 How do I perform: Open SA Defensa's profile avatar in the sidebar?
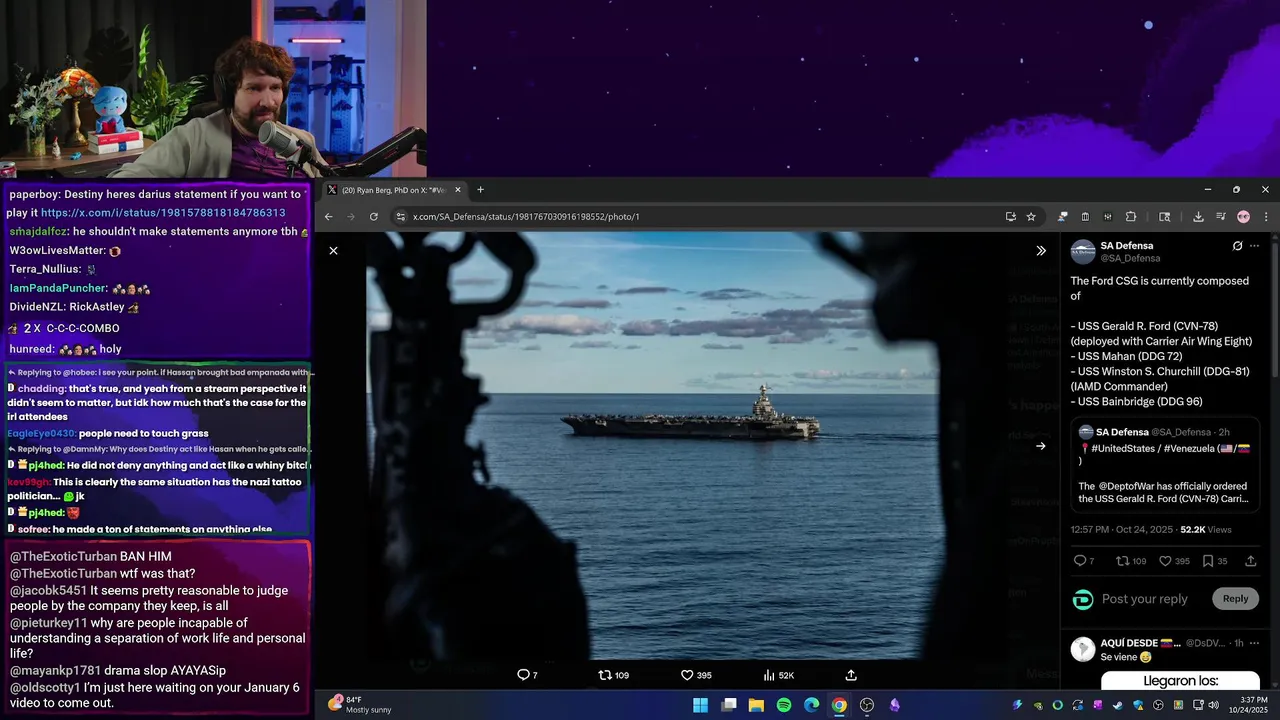pyautogui.click(x=1083, y=252)
